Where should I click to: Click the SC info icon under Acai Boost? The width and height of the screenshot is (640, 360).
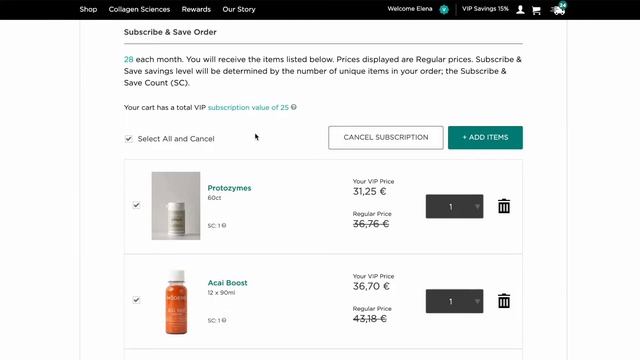tap(224, 320)
